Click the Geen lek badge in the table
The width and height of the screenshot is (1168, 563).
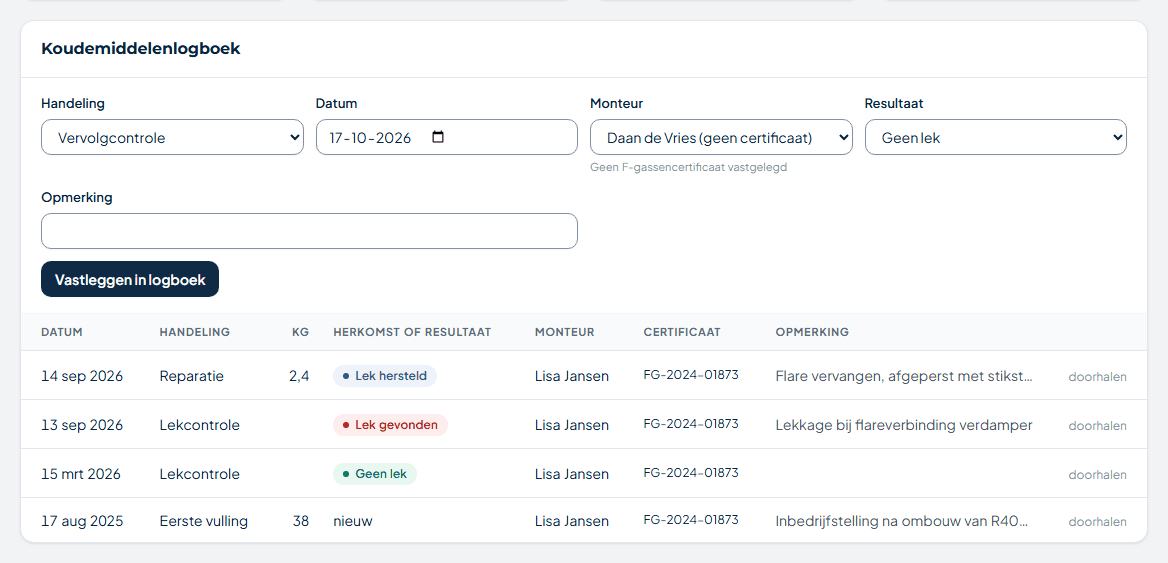point(375,474)
